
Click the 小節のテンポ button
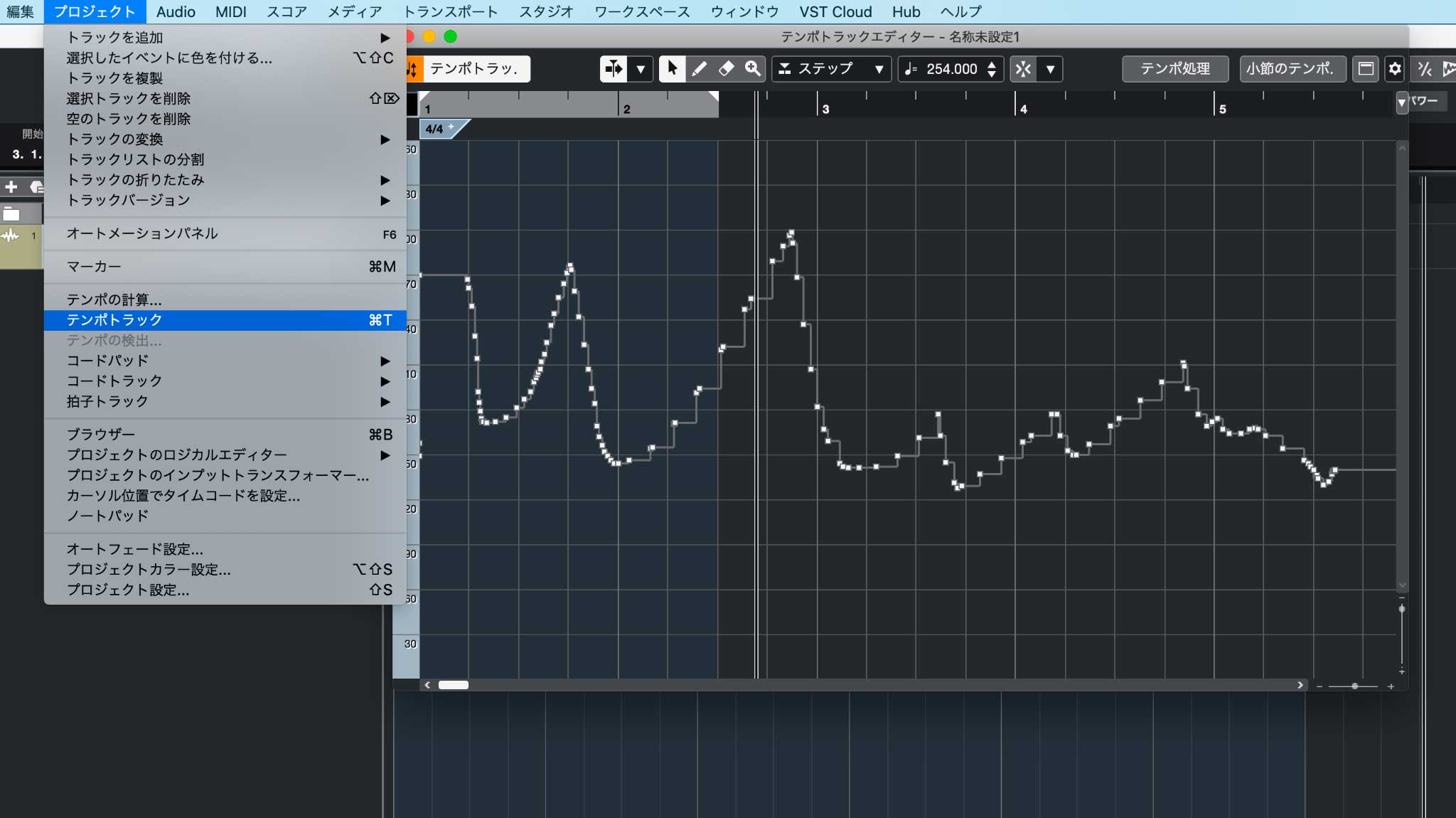tap(1292, 69)
